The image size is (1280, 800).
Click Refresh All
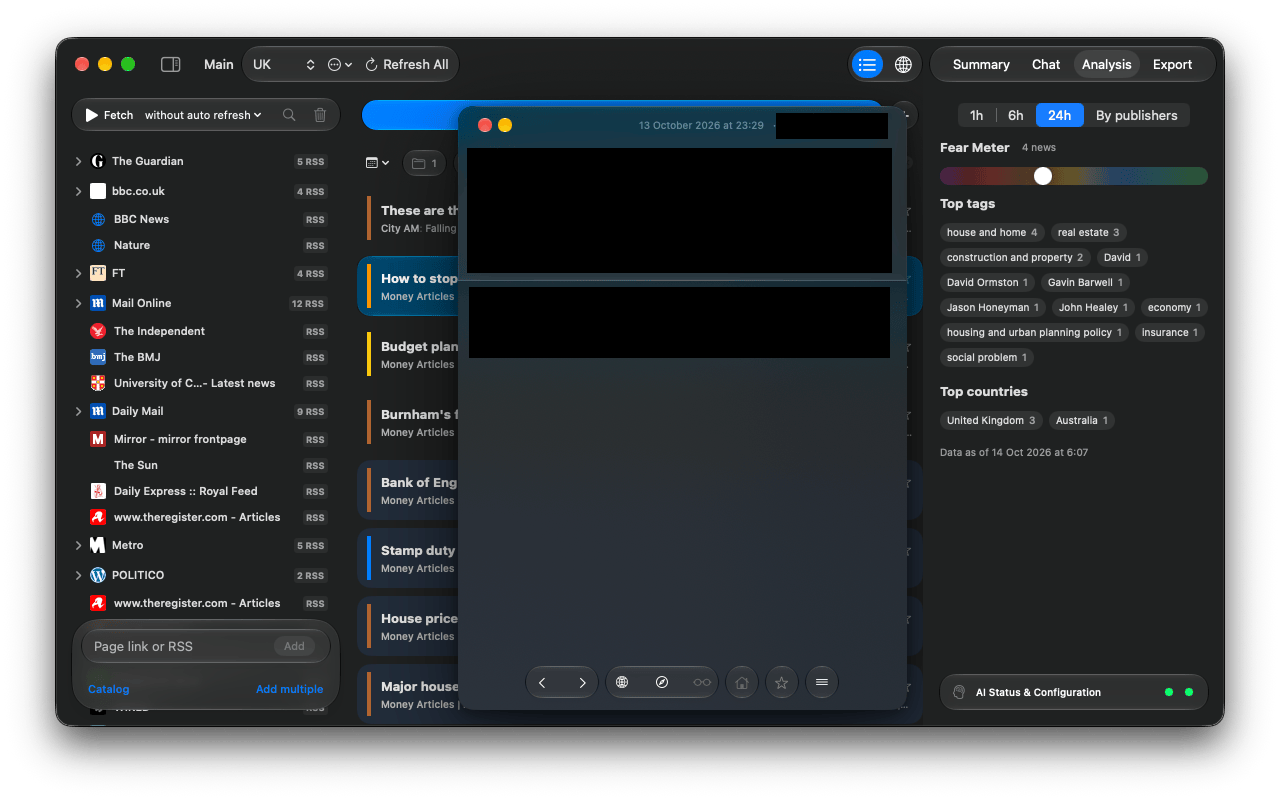(x=407, y=64)
